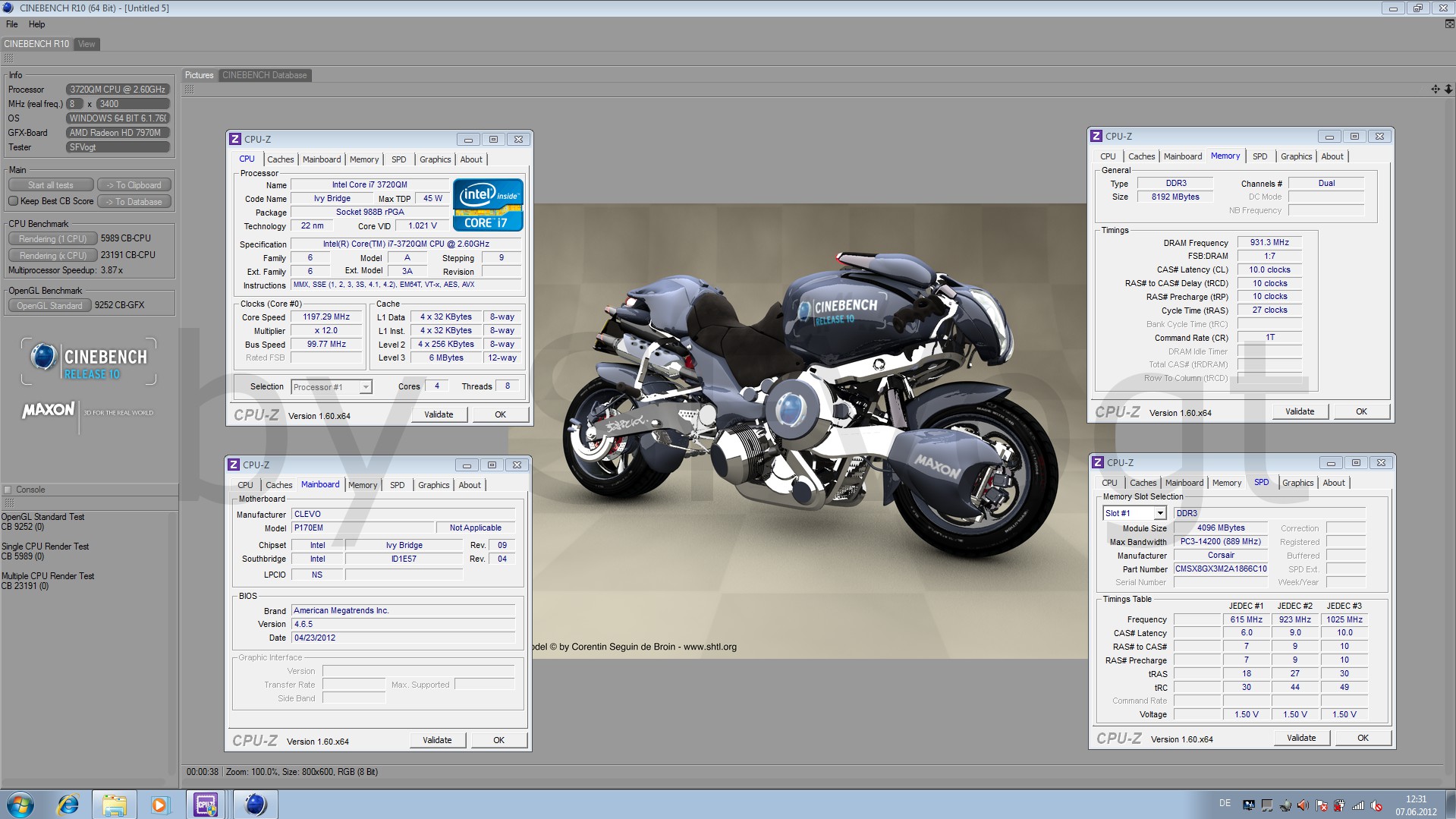Viewport: 1456px width, 819px height.
Task: Click OK in the Mainboard tab window
Action: 498,740
